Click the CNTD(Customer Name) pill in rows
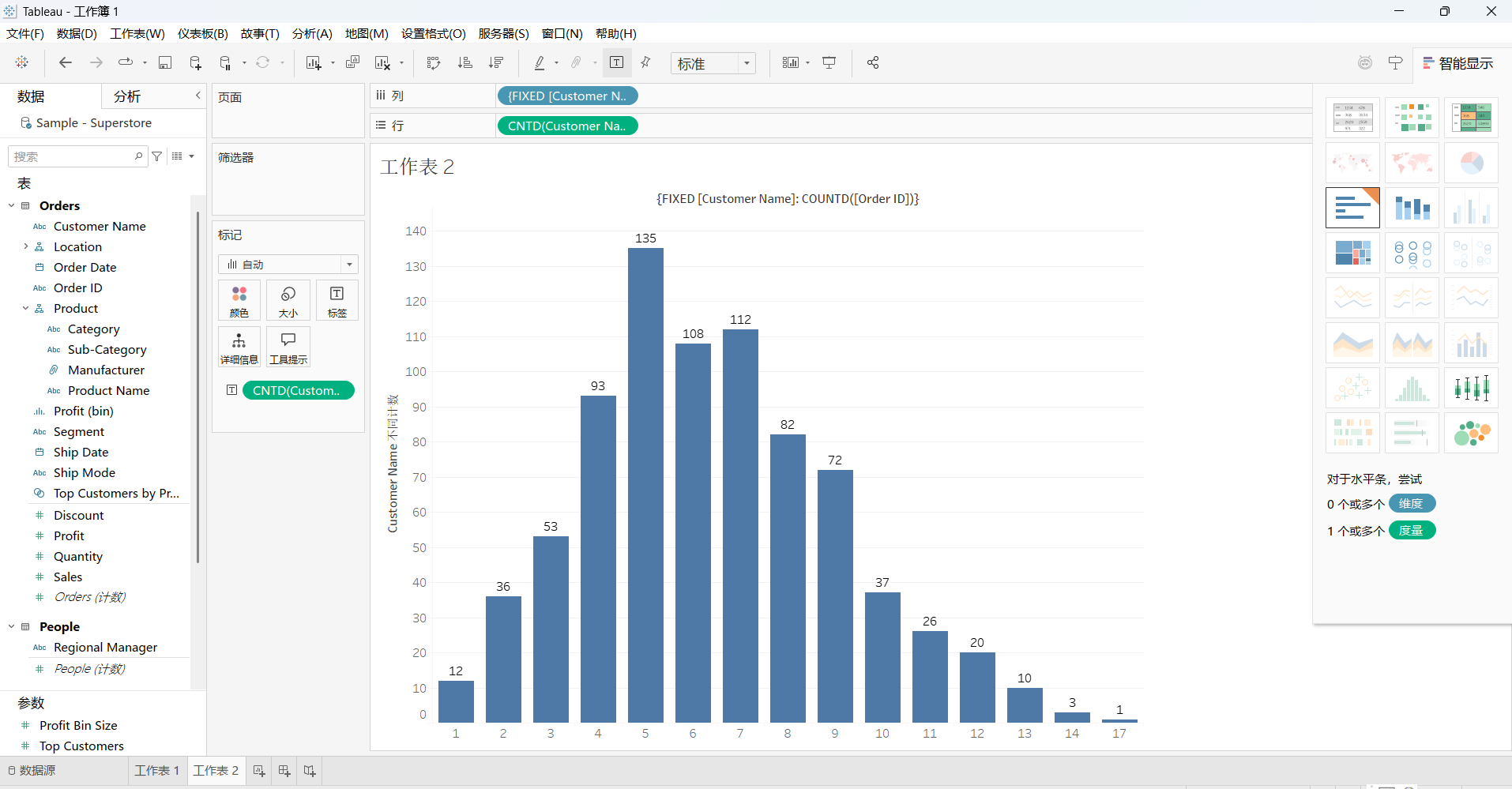Screen dimensions: 1512x789 567,126
